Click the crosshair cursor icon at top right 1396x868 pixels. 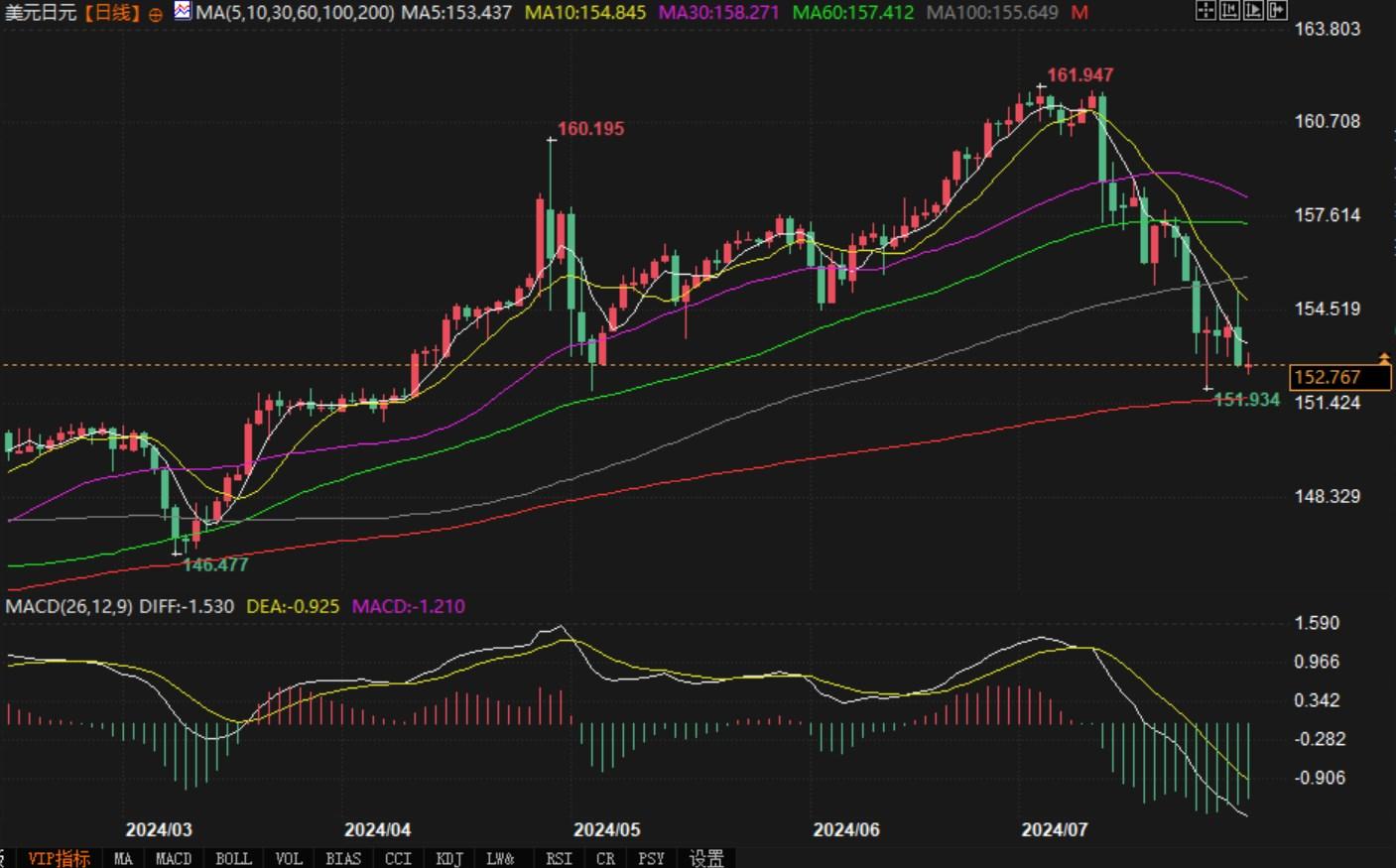[x=1206, y=11]
